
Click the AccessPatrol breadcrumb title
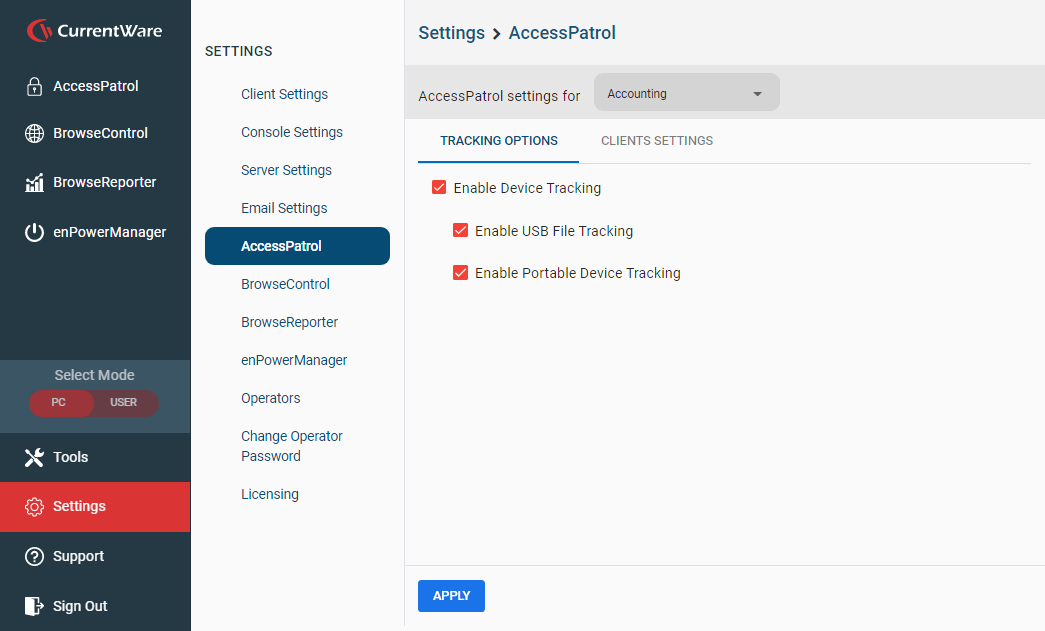click(562, 33)
